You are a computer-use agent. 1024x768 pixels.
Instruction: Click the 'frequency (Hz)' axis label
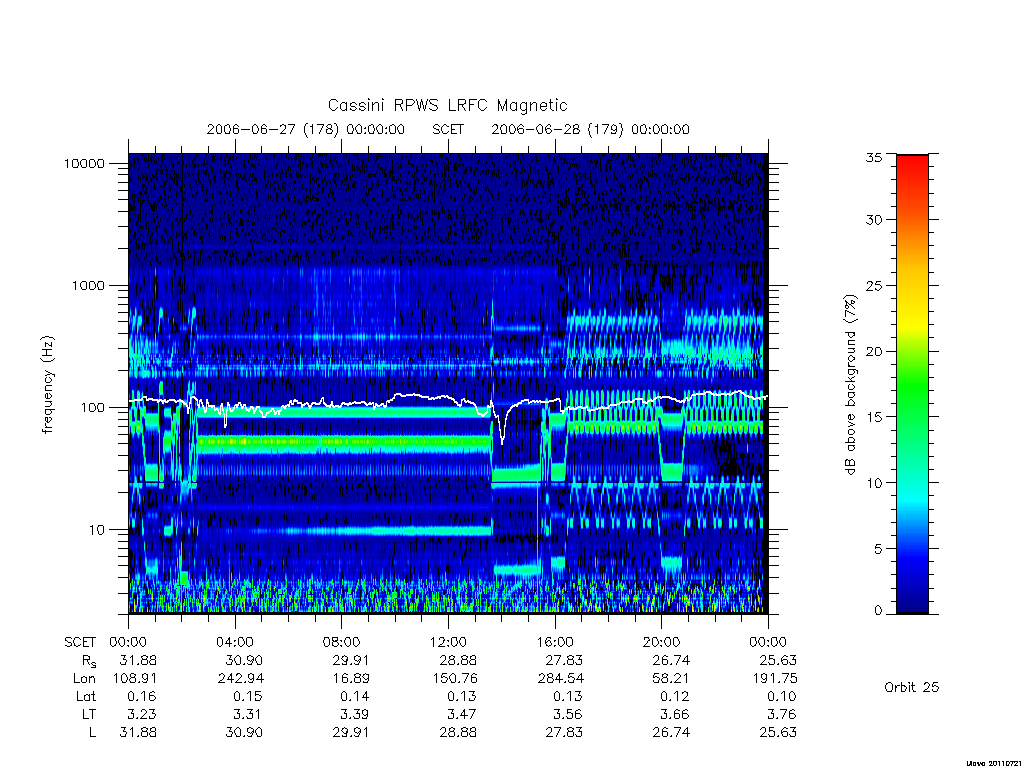pos(48,385)
